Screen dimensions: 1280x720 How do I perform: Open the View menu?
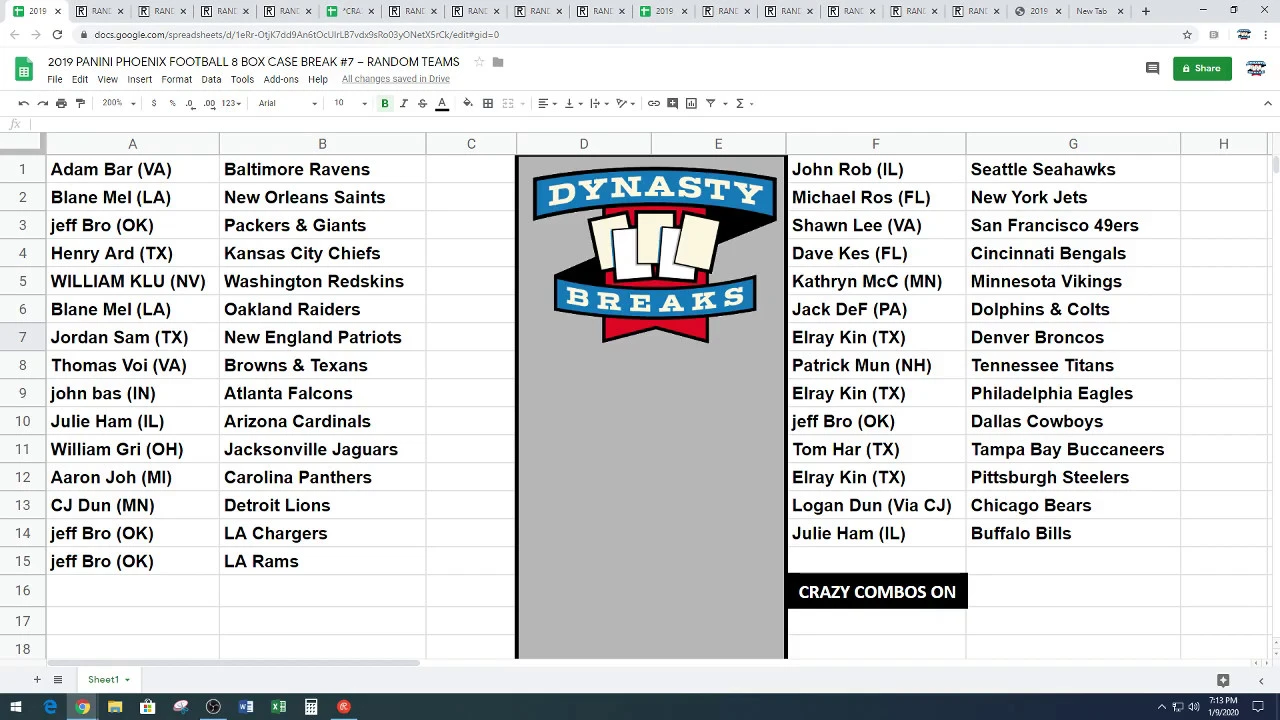pyautogui.click(x=107, y=79)
